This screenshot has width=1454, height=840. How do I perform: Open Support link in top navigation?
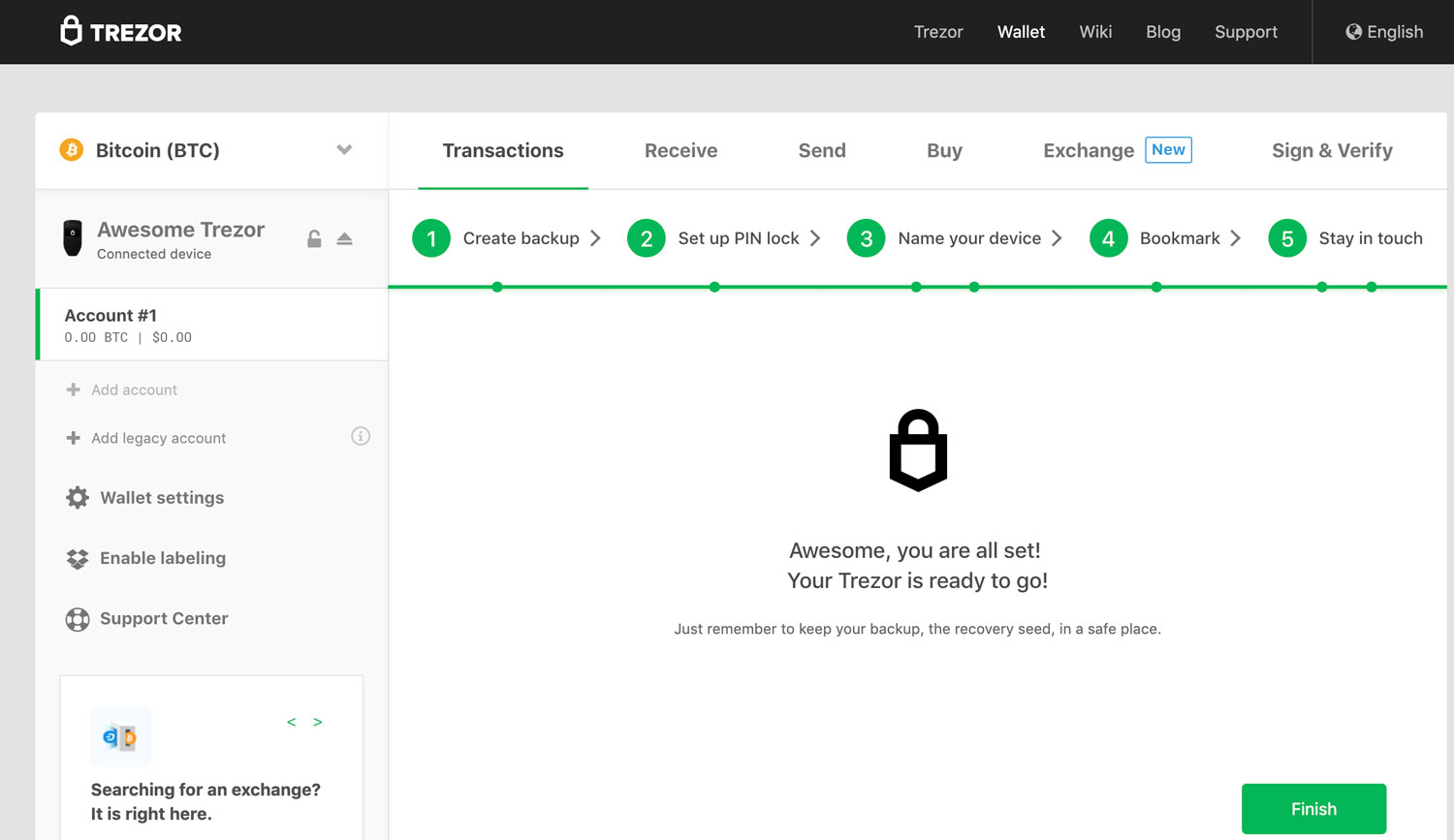pos(1246,32)
